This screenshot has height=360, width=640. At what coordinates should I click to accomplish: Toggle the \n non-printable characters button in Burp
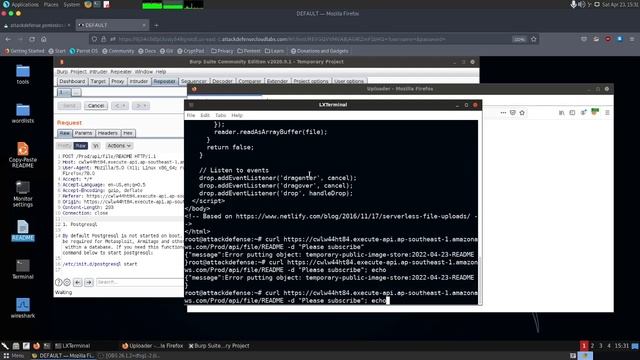(96, 146)
